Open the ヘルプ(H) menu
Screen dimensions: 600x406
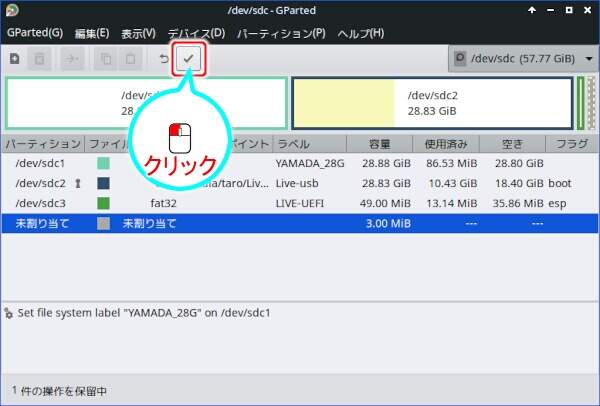pyautogui.click(x=360, y=33)
